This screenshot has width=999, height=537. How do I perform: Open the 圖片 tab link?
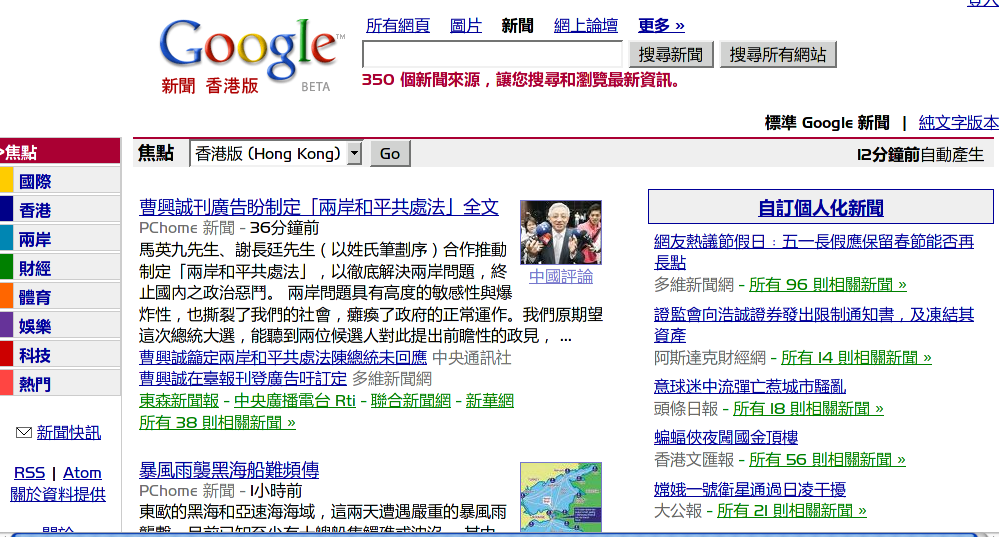tap(466, 25)
